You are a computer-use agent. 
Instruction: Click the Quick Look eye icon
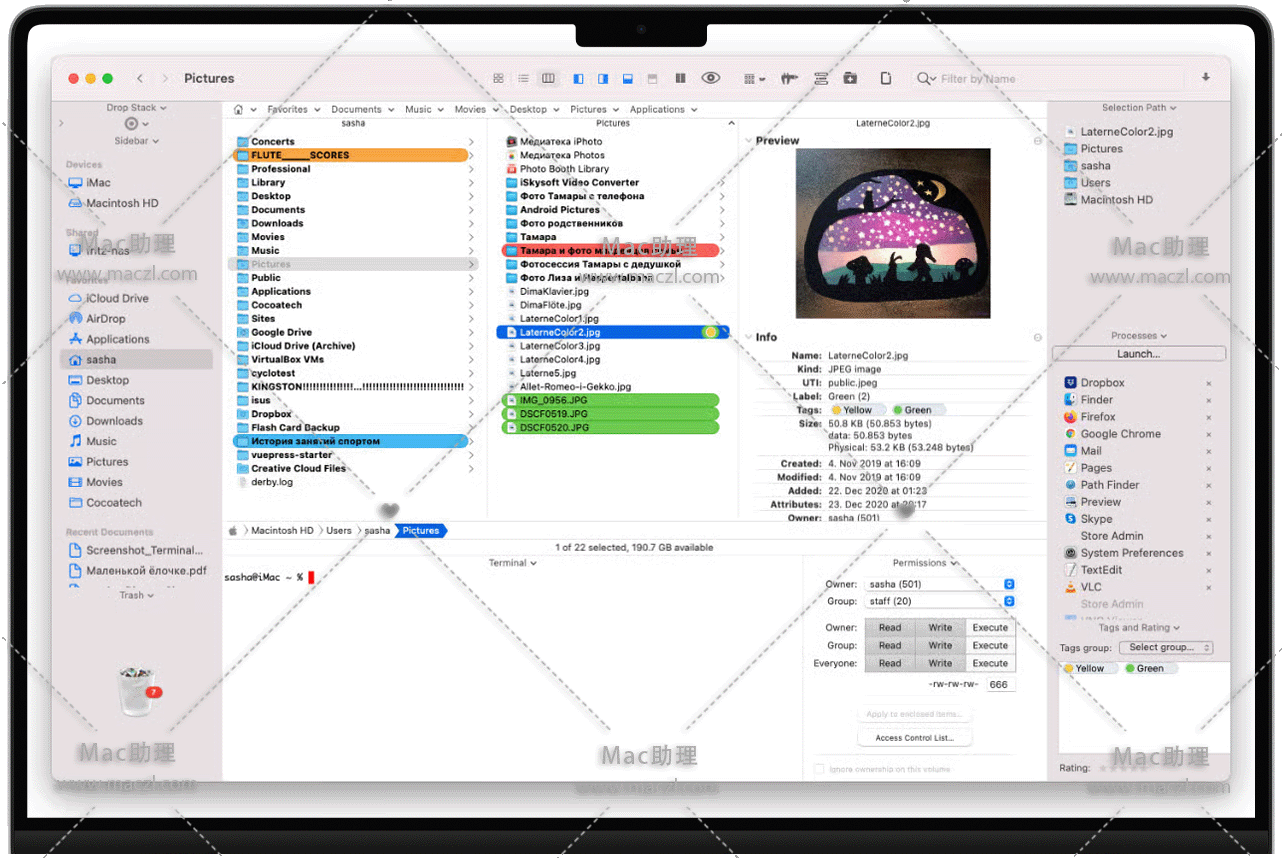pyautogui.click(x=711, y=78)
